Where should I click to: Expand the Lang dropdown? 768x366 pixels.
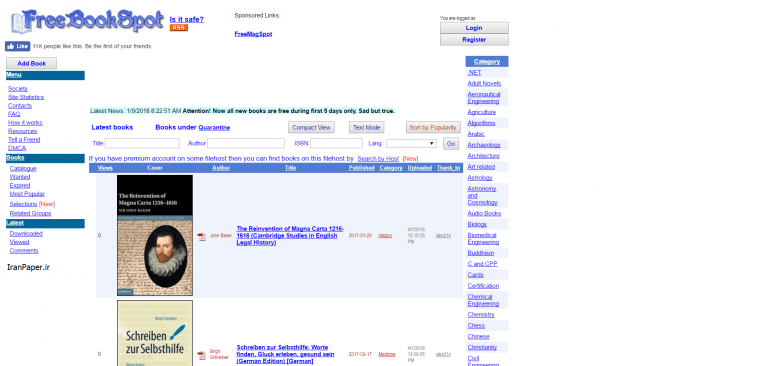pyautogui.click(x=411, y=144)
